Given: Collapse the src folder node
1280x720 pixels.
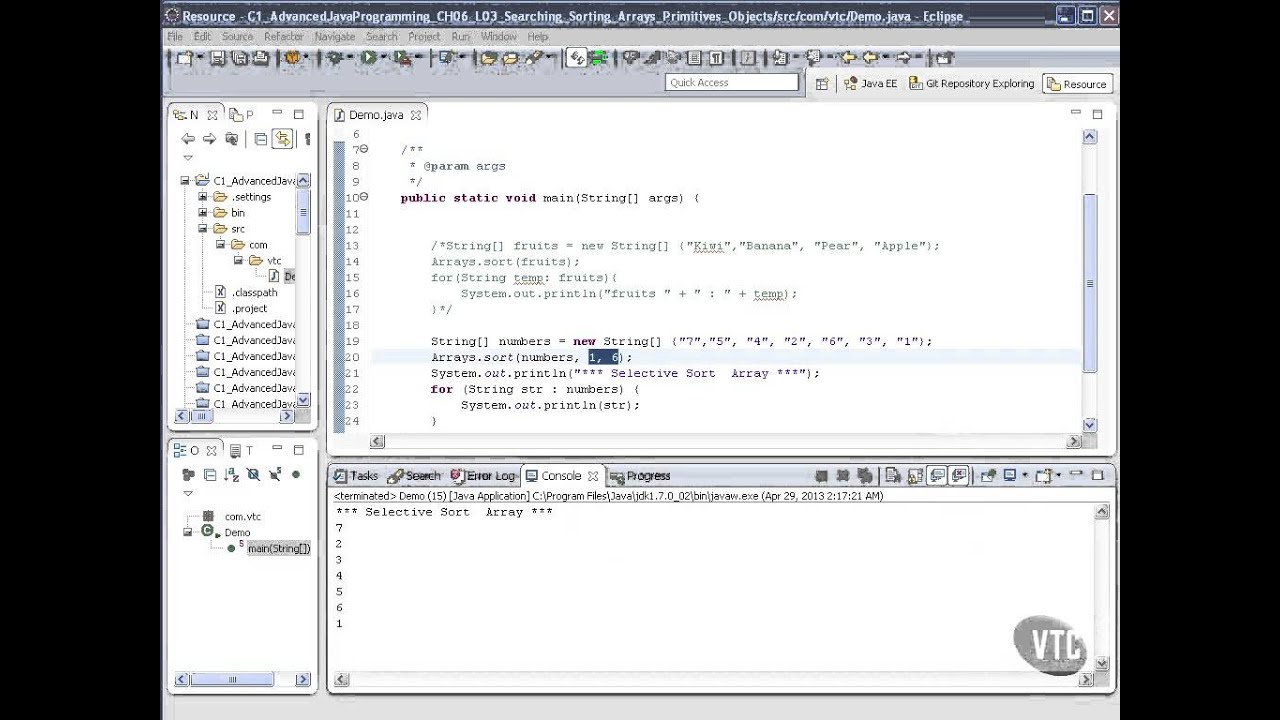Looking at the screenshot, I should pyautogui.click(x=202, y=229).
